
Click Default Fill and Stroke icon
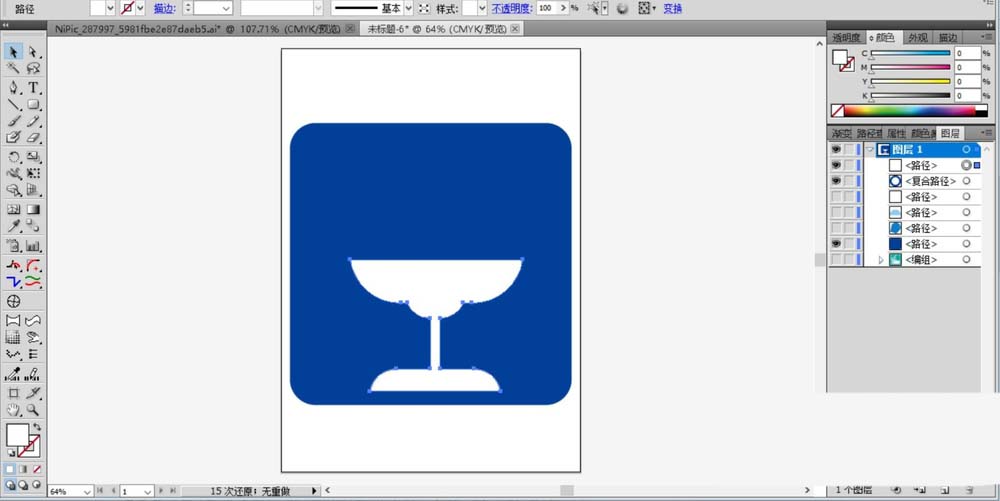click(x=11, y=452)
